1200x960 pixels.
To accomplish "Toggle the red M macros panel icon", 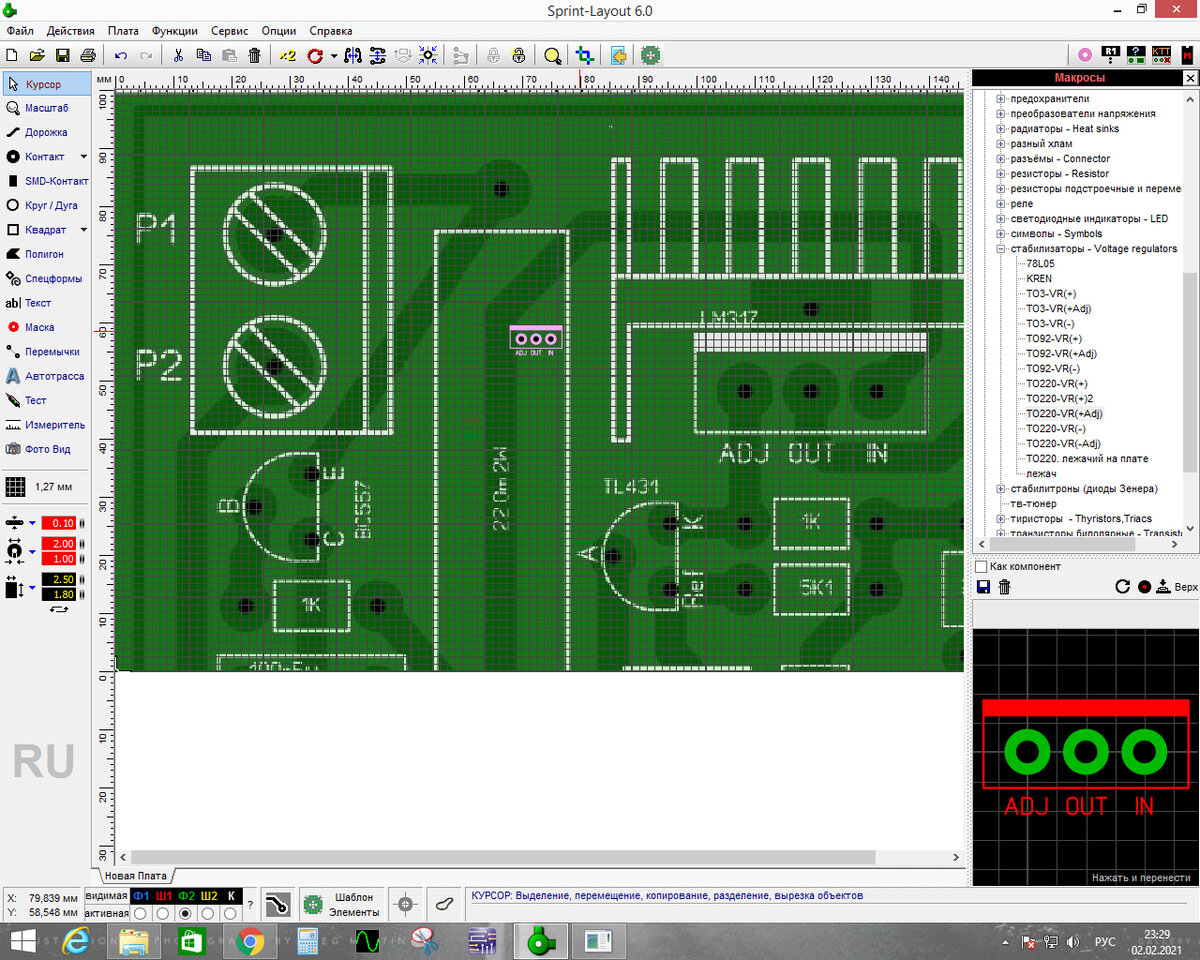I will (1187, 55).
